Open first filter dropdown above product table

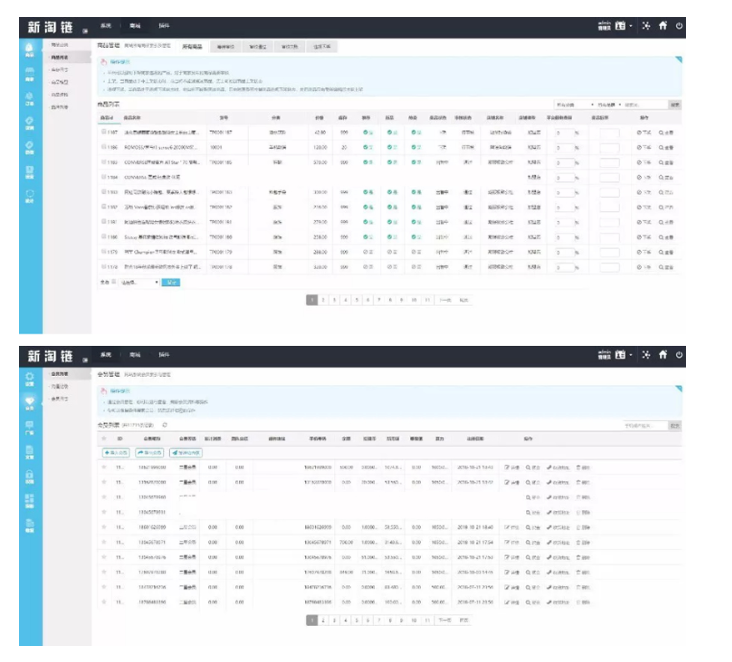tap(571, 104)
